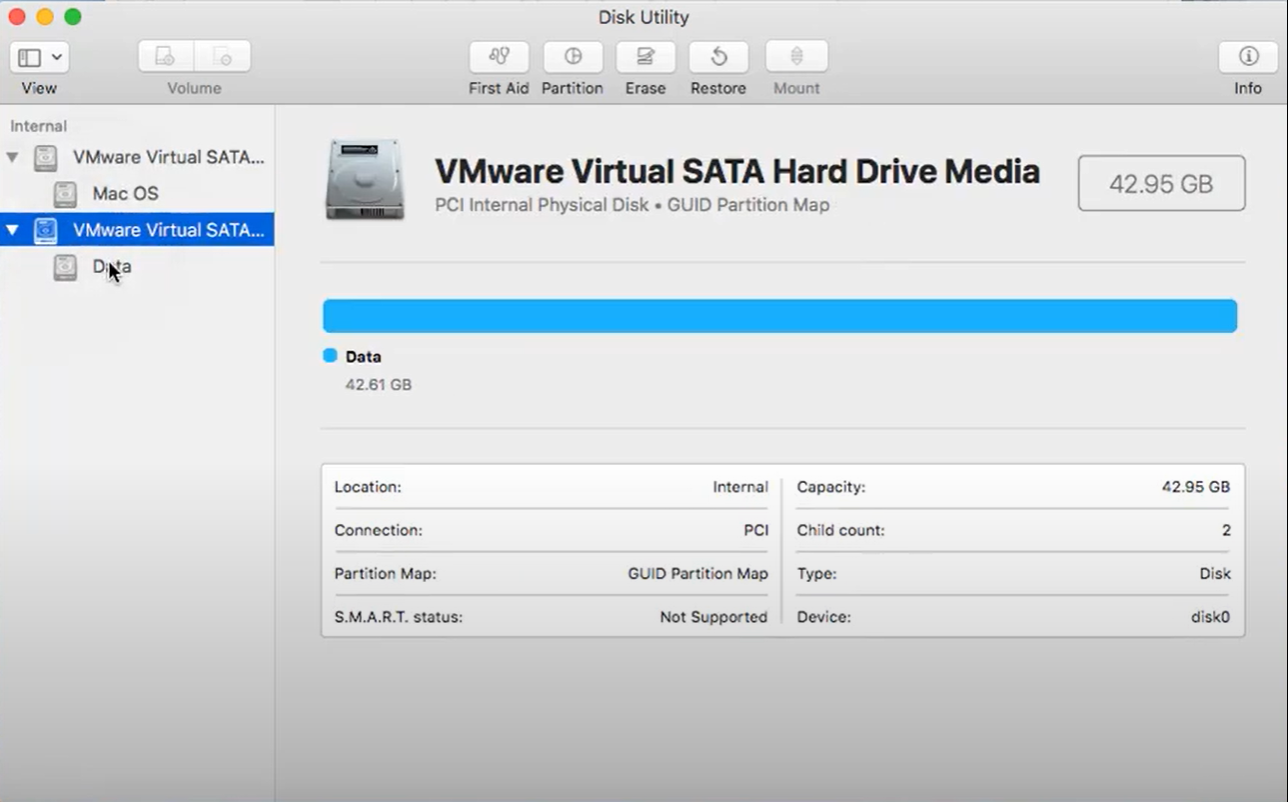Viewport: 1288px width, 802px height.
Task: Click the Disk Utility window title
Action: tap(644, 17)
